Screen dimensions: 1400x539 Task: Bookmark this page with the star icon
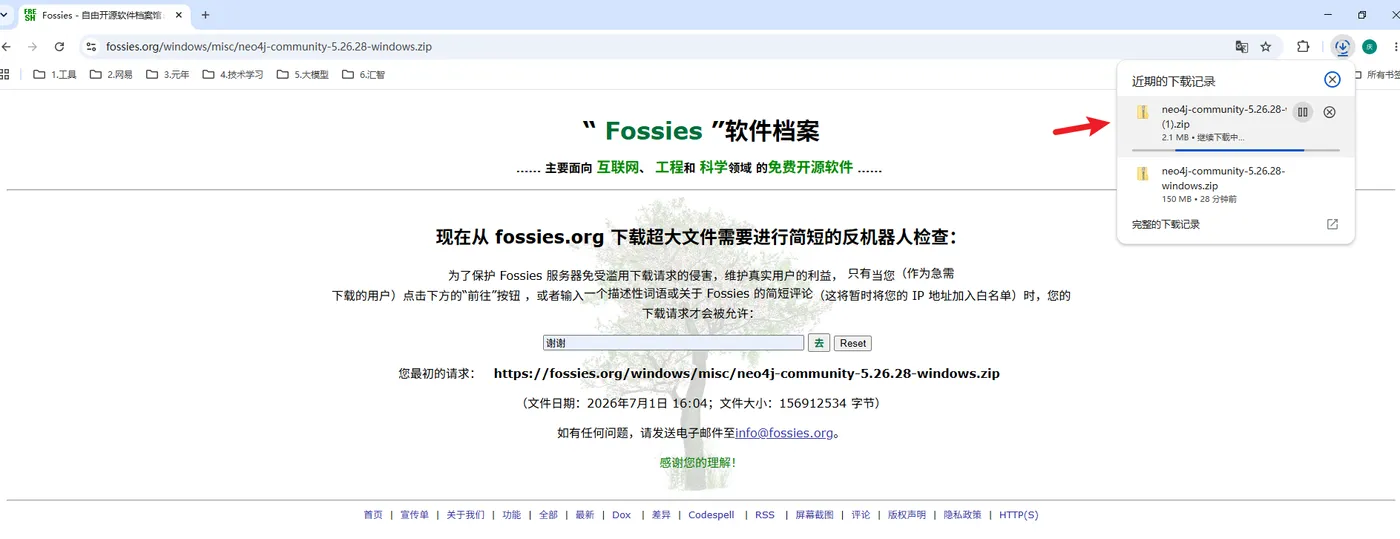pyautogui.click(x=1266, y=46)
